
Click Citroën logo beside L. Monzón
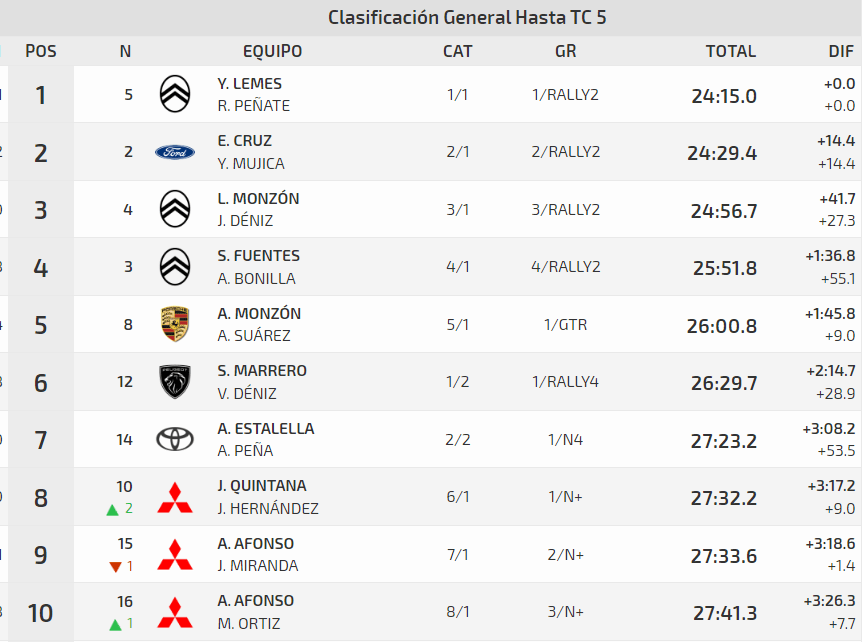click(x=175, y=209)
